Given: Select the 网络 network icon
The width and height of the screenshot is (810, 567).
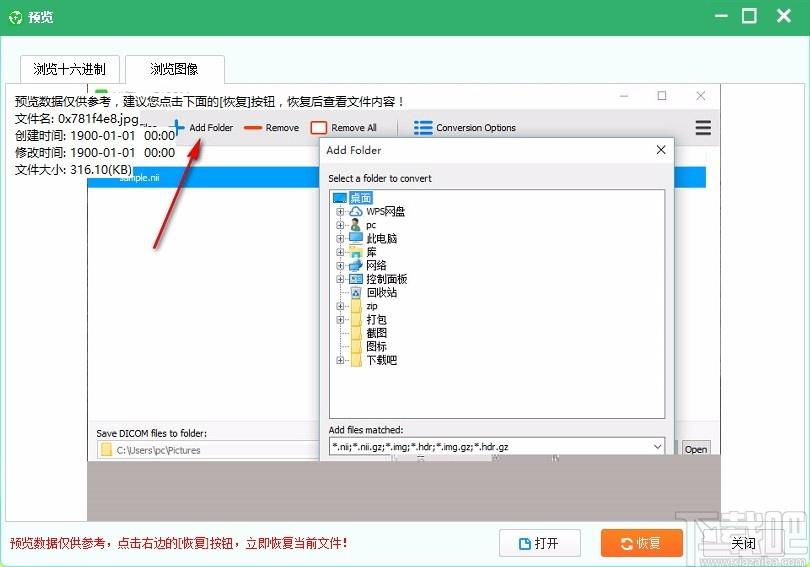Looking at the screenshot, I should (356, 265).
